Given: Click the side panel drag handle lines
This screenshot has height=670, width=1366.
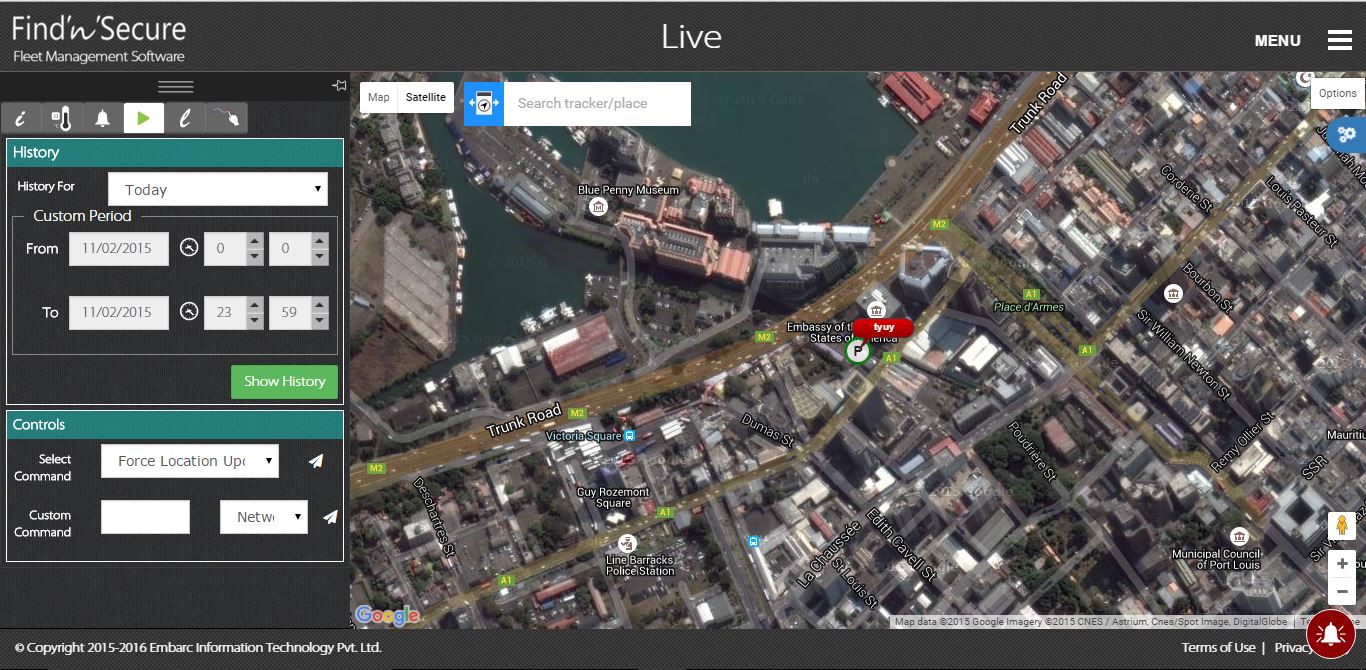Looking at the screenshot, I should click(x=176, y=87).
